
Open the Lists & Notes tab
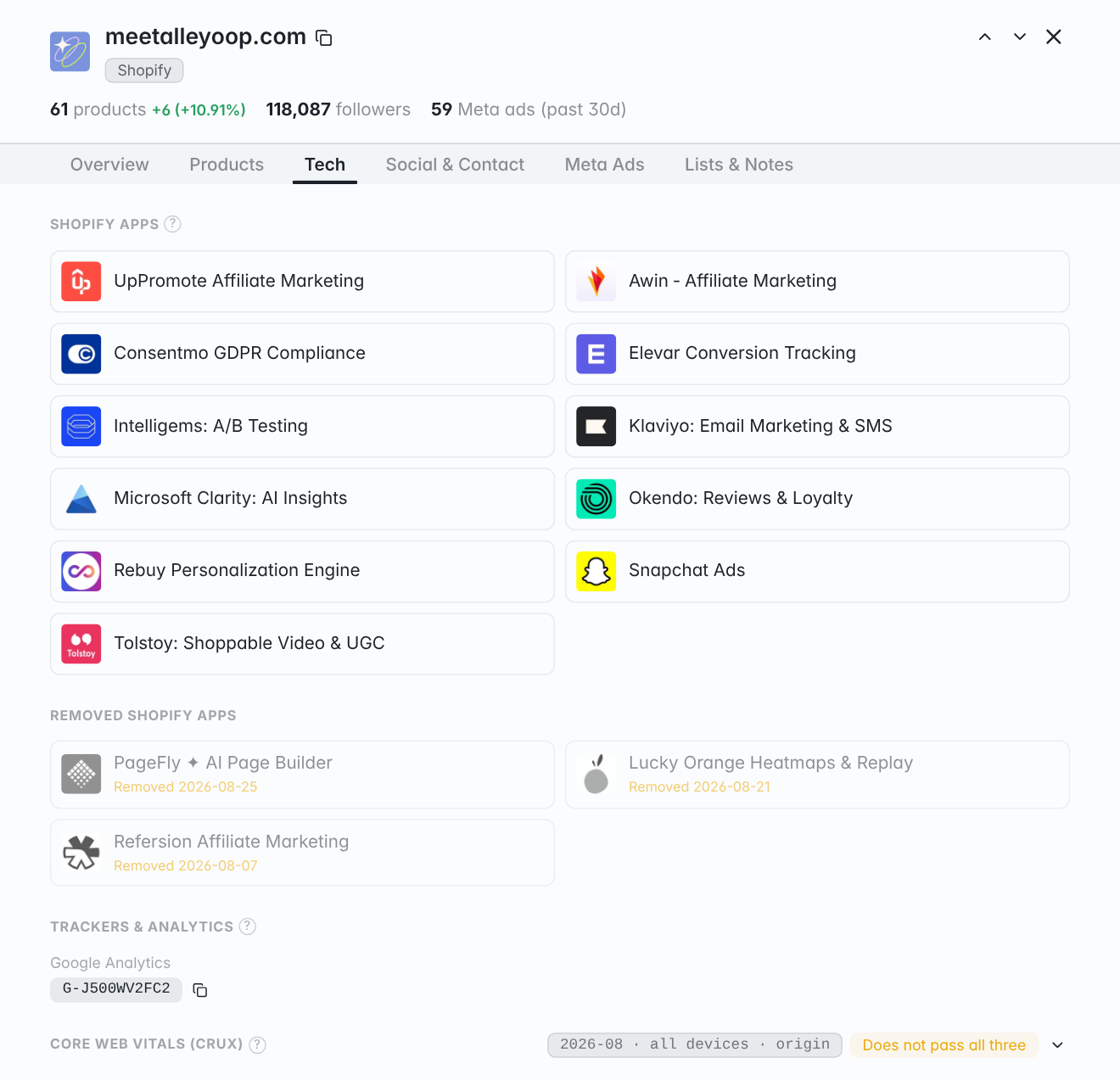[739, 165]
